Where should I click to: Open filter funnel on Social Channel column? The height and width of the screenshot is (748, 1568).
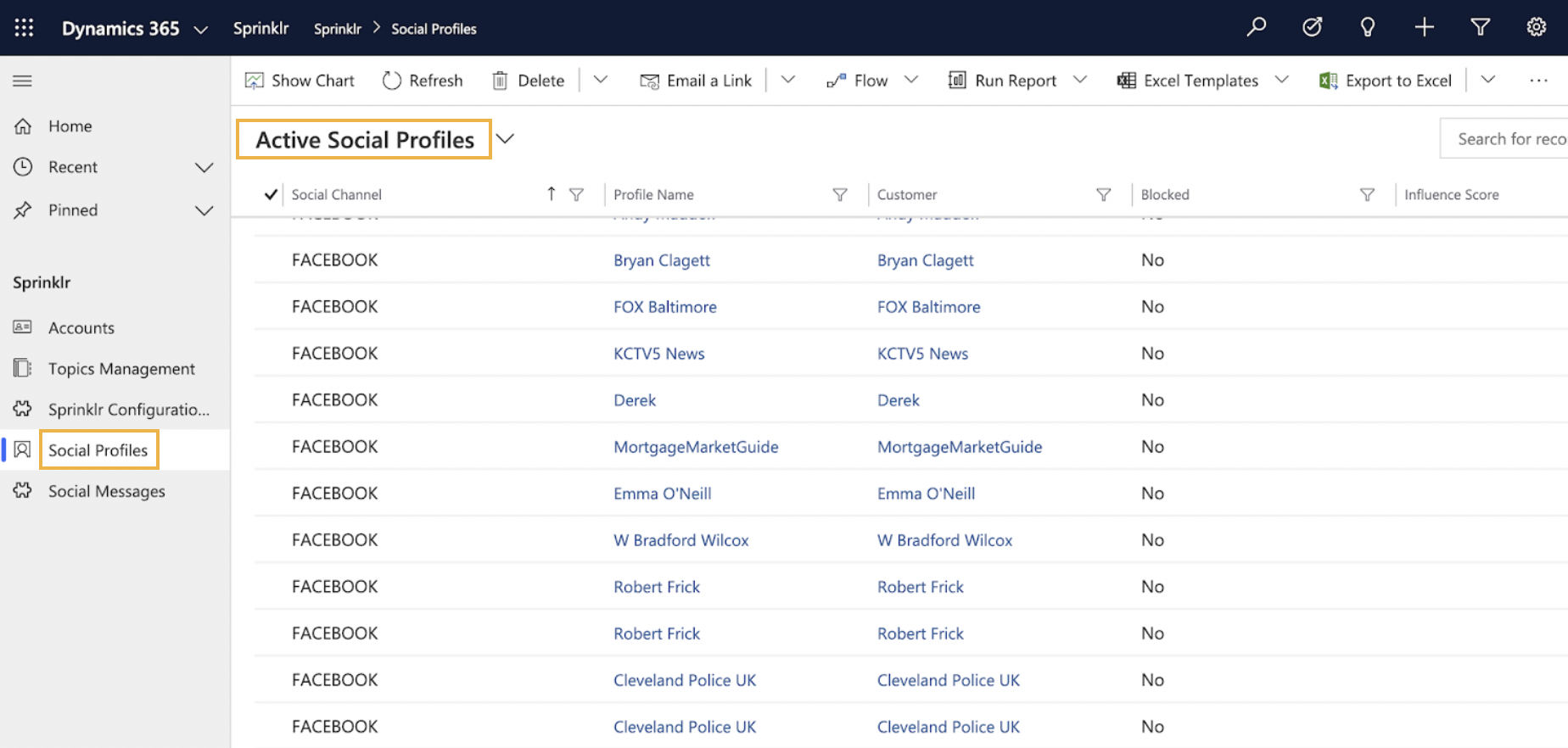(x=576, y=194)
